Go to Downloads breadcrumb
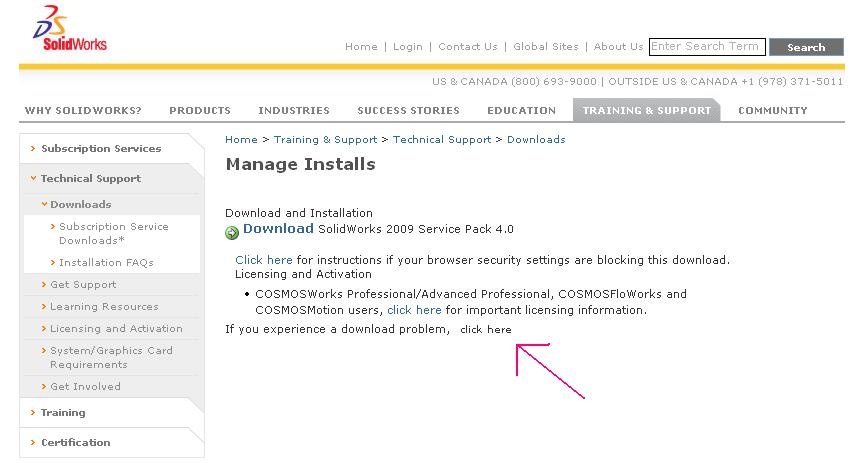This screenshot has height=467, width=868. coord(536,140)
